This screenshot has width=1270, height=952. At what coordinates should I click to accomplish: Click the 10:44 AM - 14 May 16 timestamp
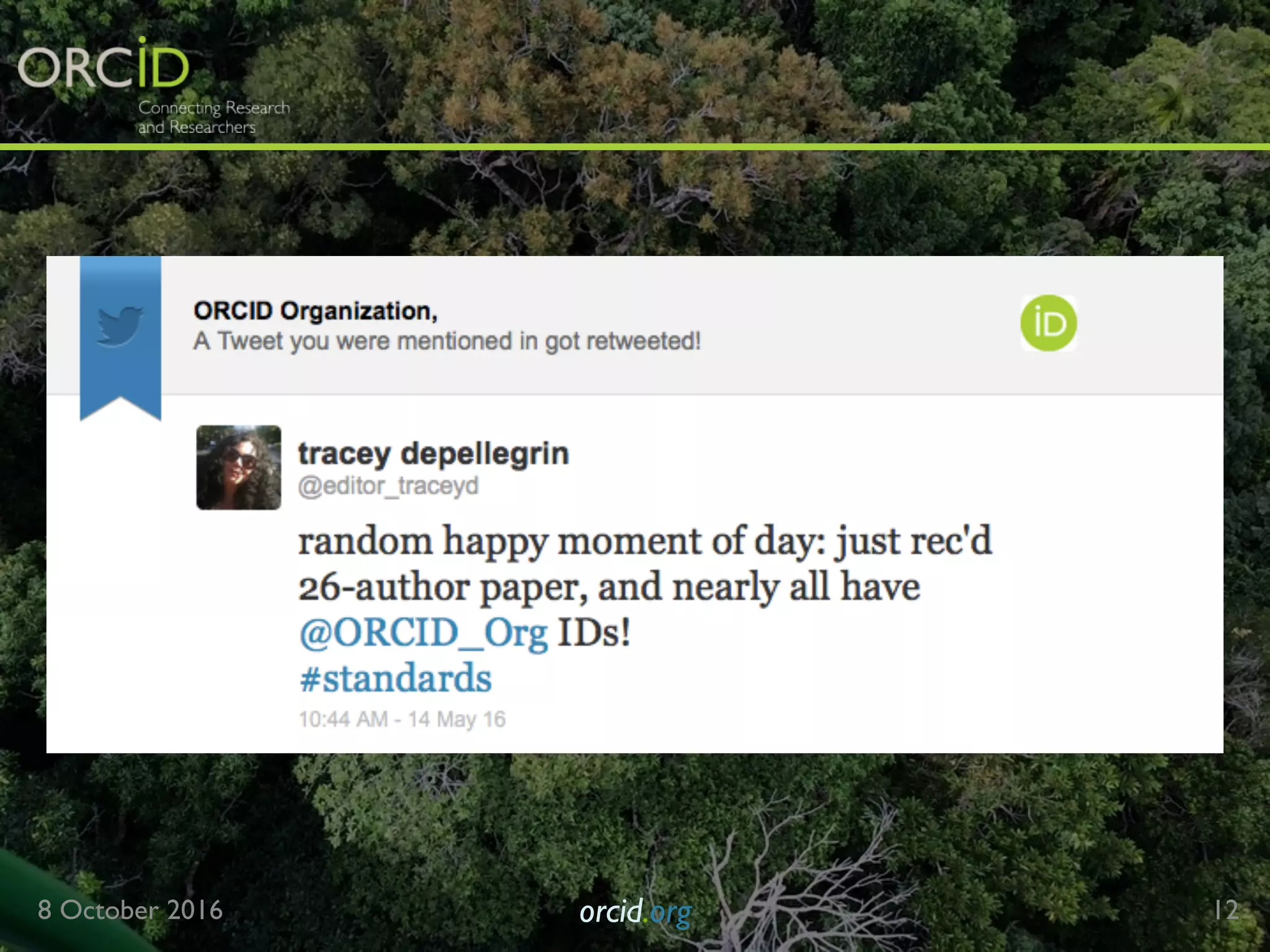[x=402, y=719]
